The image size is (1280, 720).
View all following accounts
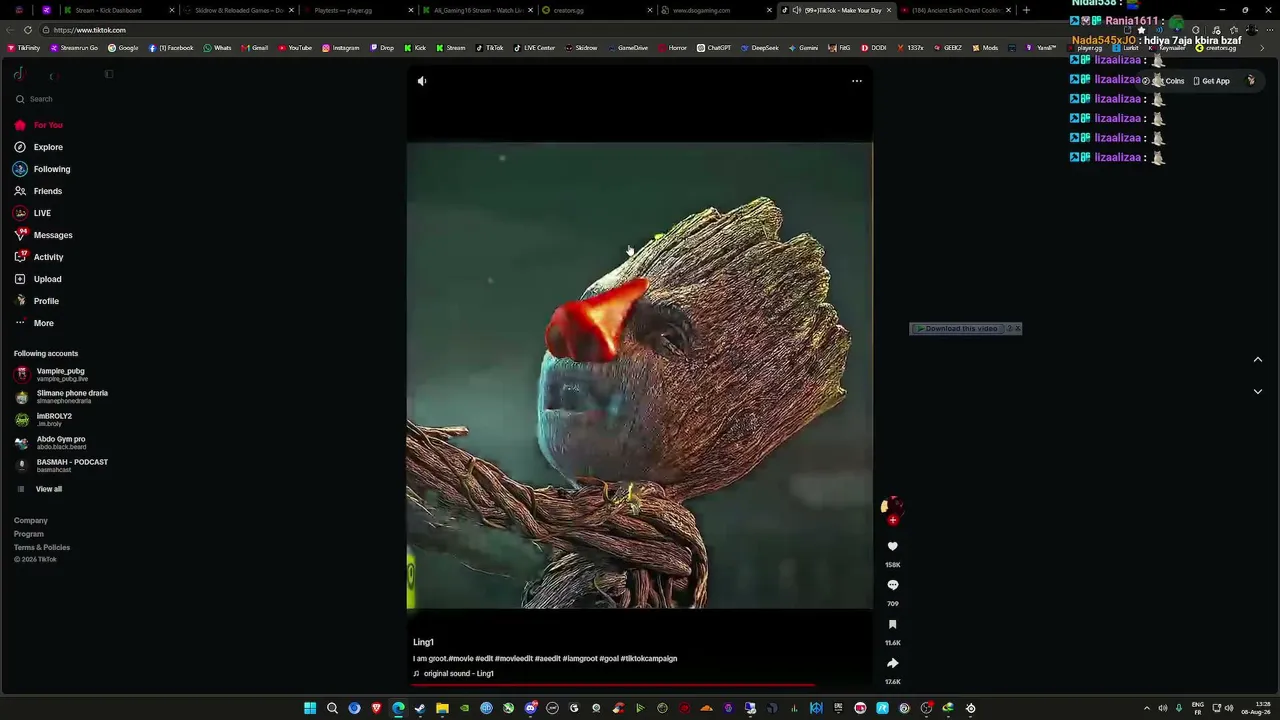pyautogui.click(x=40, y=489)
